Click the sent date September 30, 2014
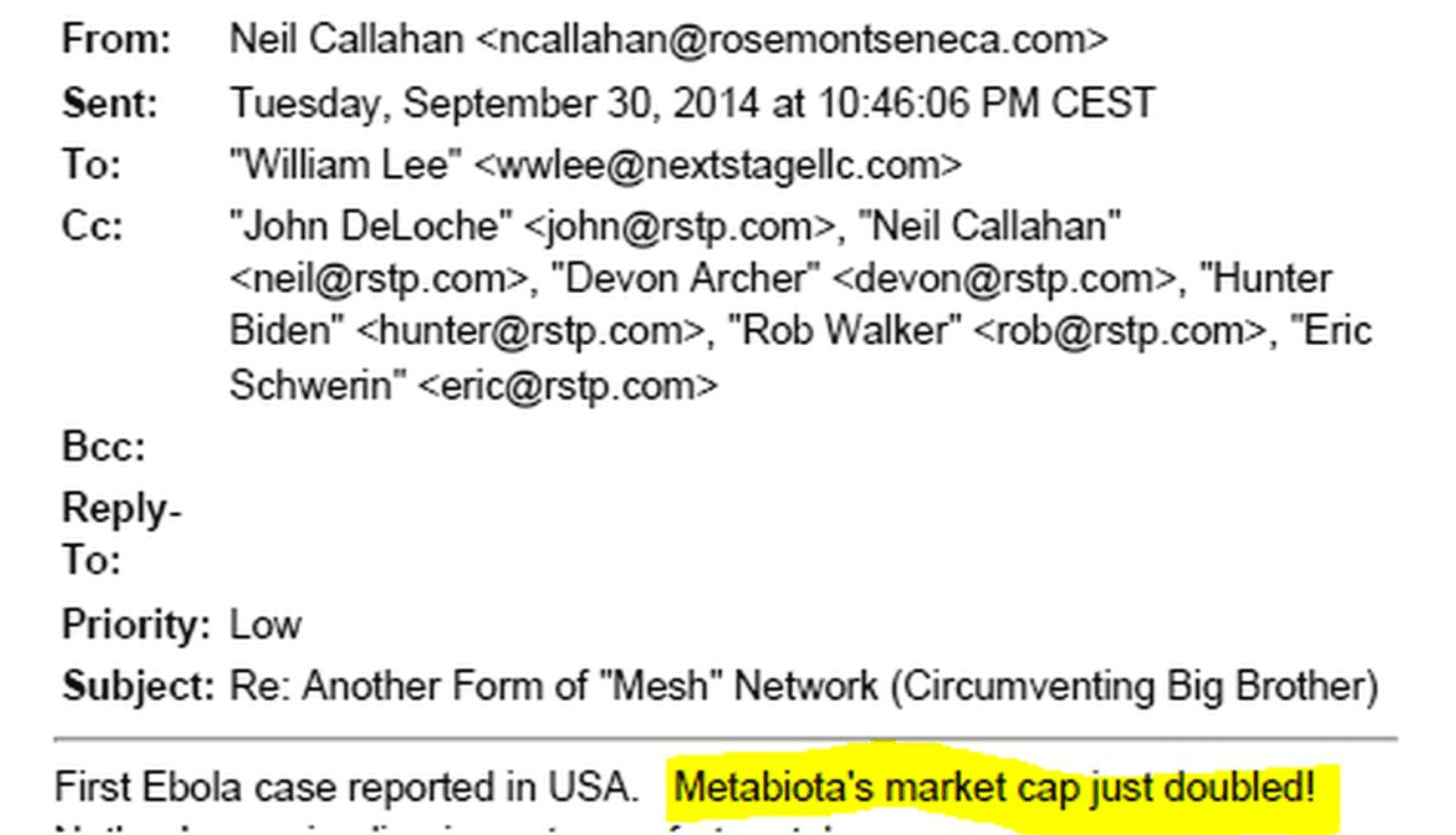Screen dimensions: 1456x835 click(x=580, y=103)
